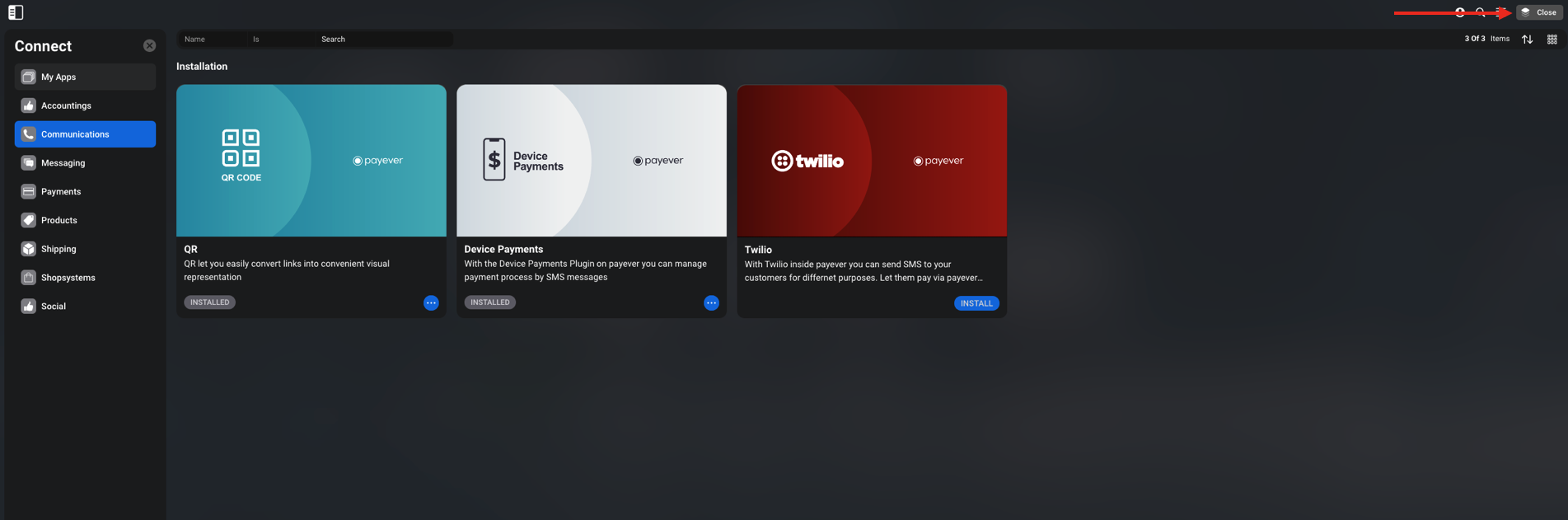Open the Name filter field dropdown
Image resolution: width=1568 pixels, height=520 pixels.
(213, 39)
